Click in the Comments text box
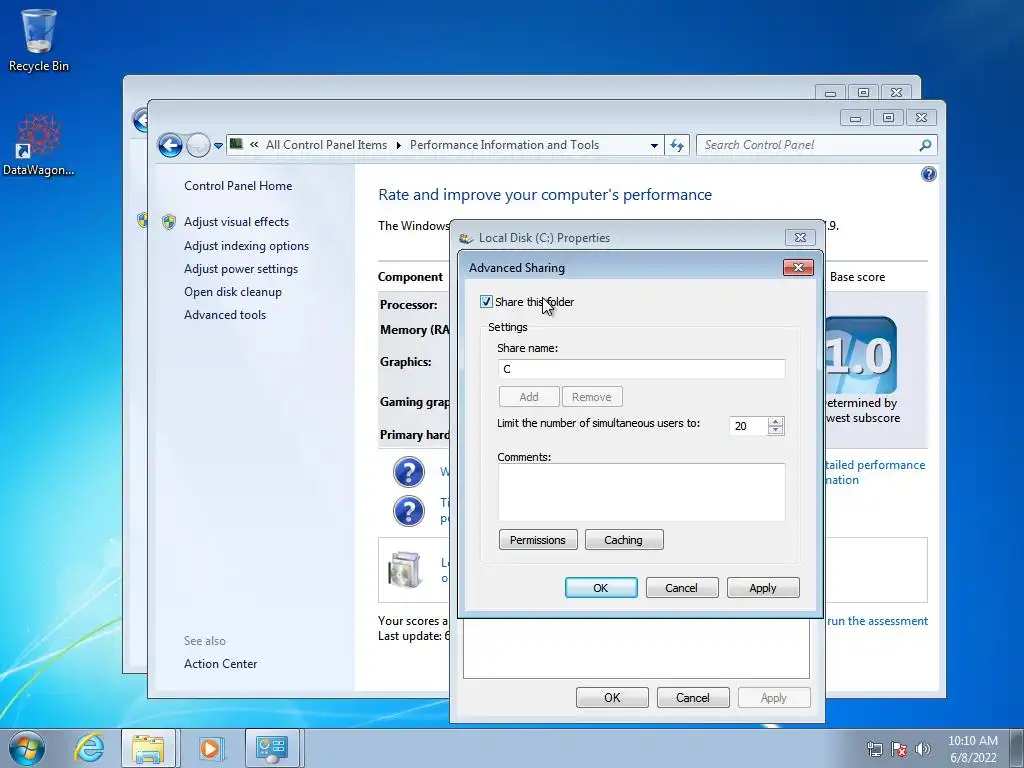 point(641,492)
